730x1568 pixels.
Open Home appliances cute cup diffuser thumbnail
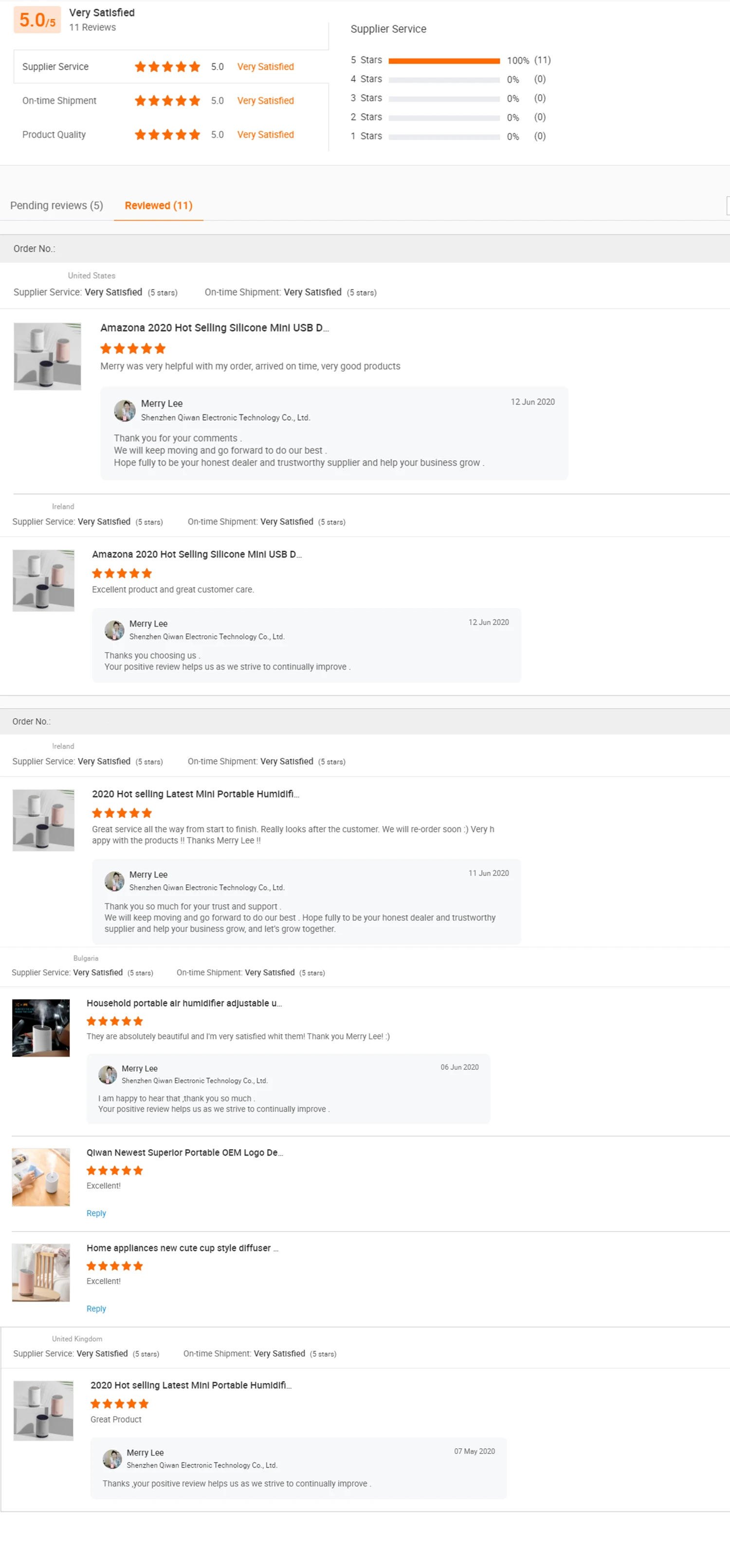click(x=41, y=1273)
